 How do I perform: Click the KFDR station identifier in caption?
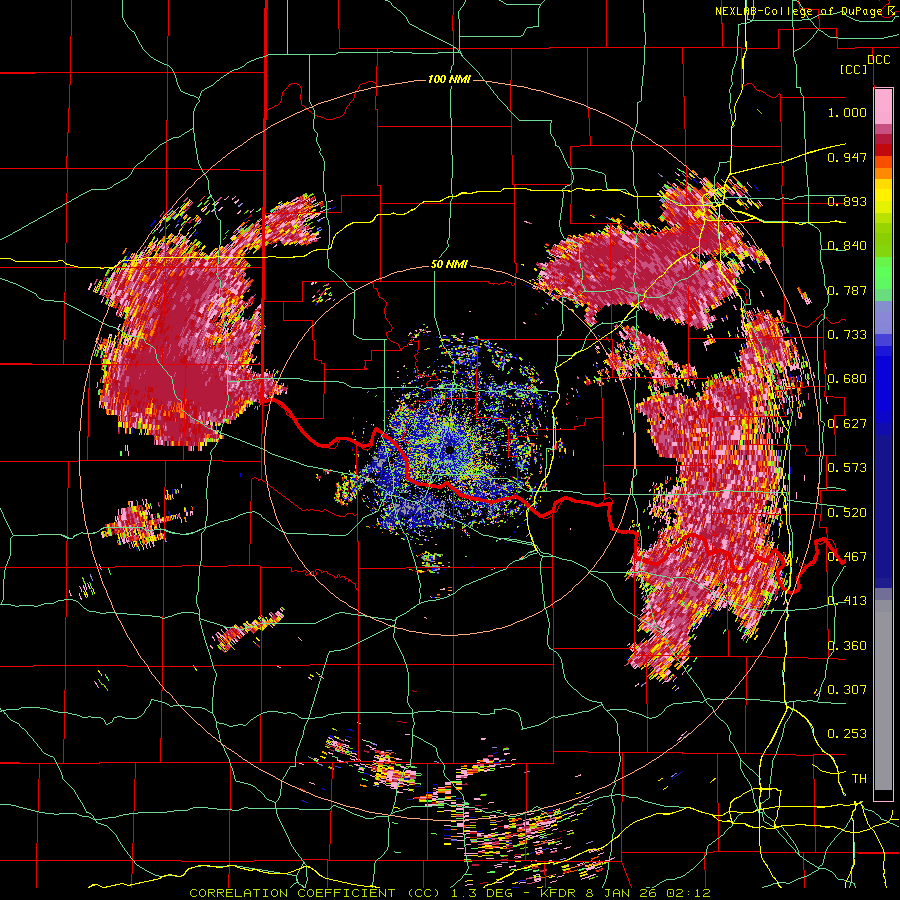(556, 893)
